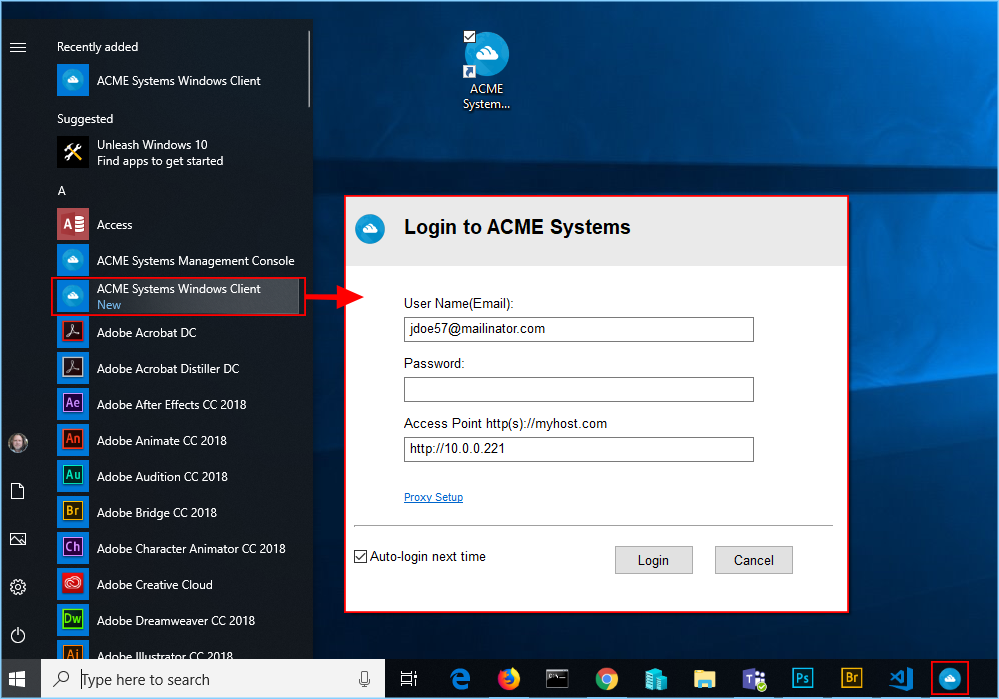Open Documents from Start sidebar
The height and width of the screenshot is (699, 999).
click(x=18, y=491)
